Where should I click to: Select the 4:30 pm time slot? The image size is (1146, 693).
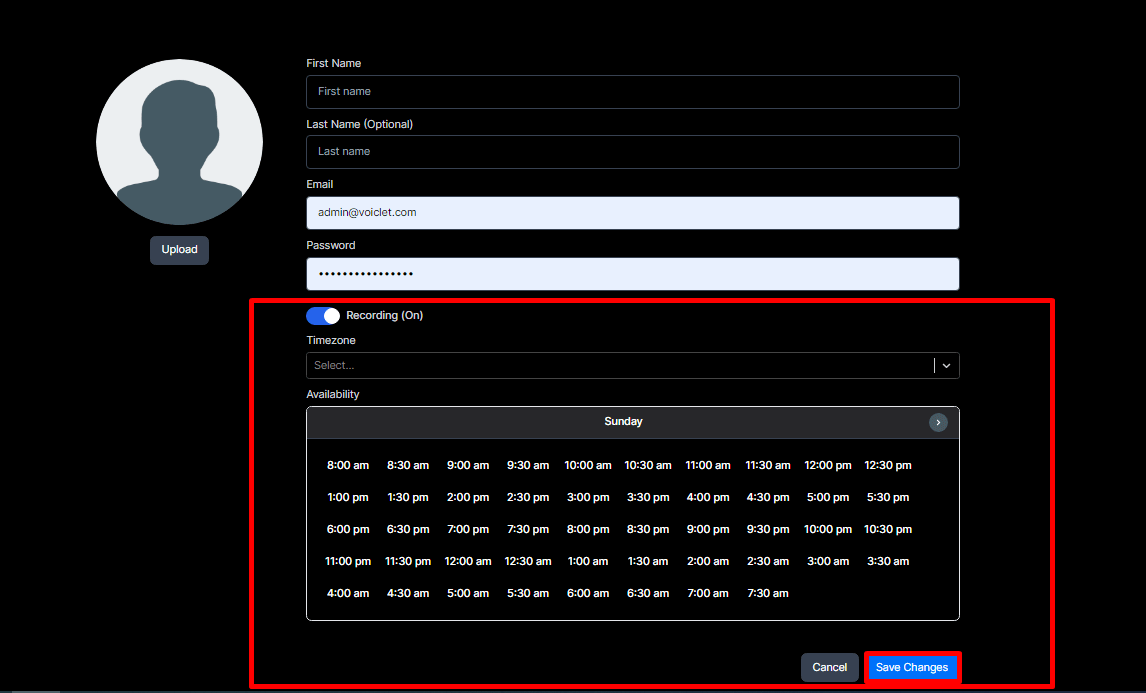pyautogui.click(x=767, y=498)
